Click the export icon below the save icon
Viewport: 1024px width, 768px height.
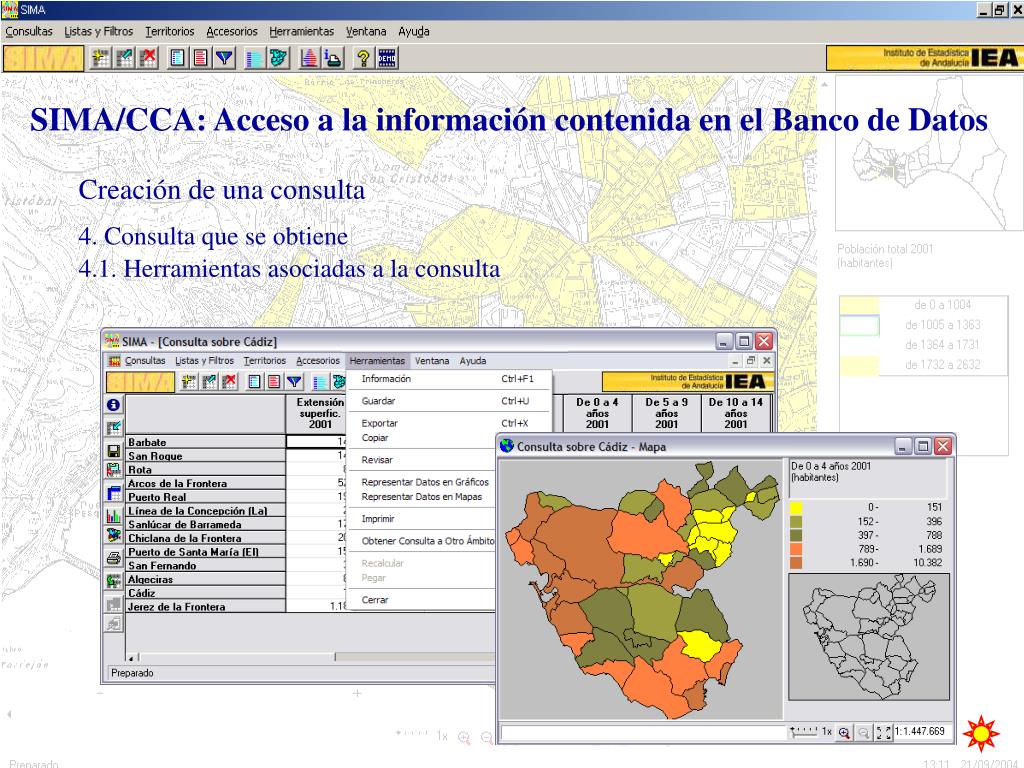coord(114,470)
